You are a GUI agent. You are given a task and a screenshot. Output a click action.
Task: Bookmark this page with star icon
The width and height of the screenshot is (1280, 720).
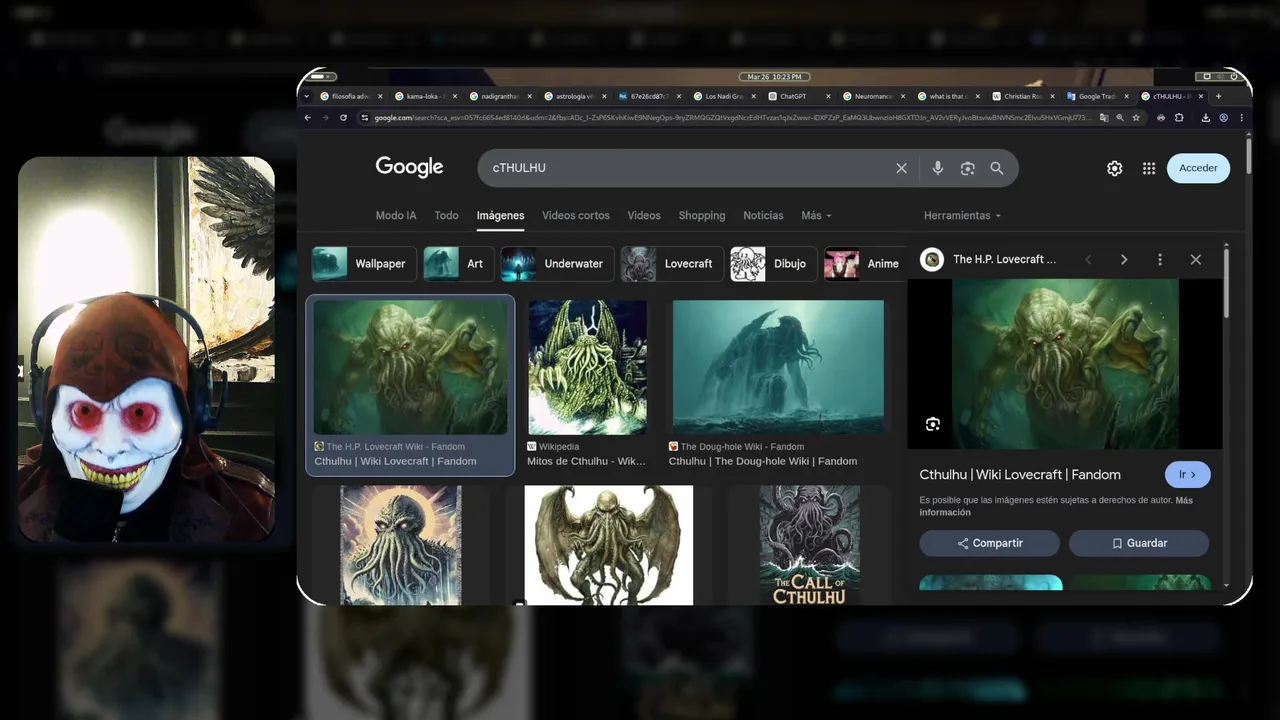(1136, 117)
